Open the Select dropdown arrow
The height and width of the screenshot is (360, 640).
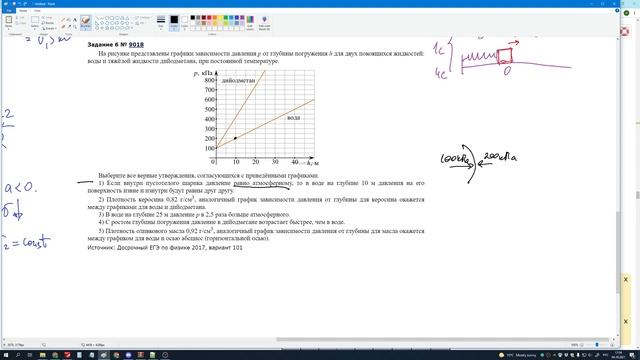(x=35, y=28)
